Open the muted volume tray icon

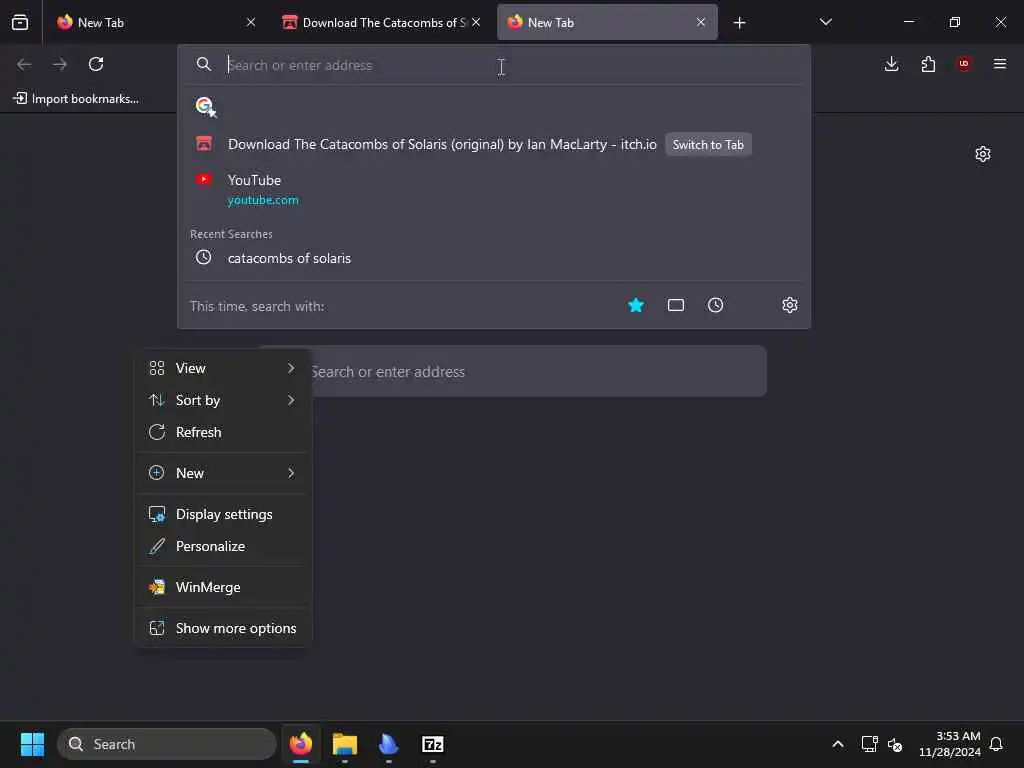895,744
